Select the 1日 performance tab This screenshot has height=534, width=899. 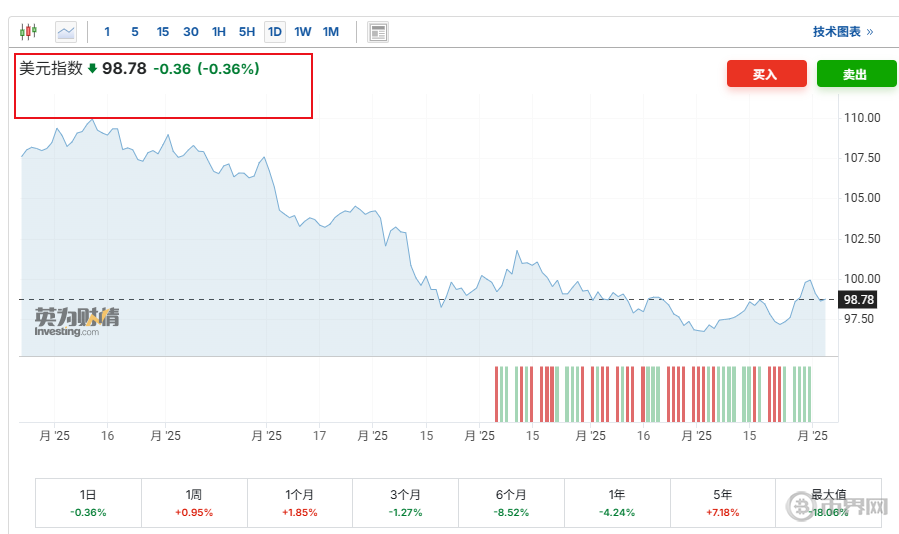[88, 502]
